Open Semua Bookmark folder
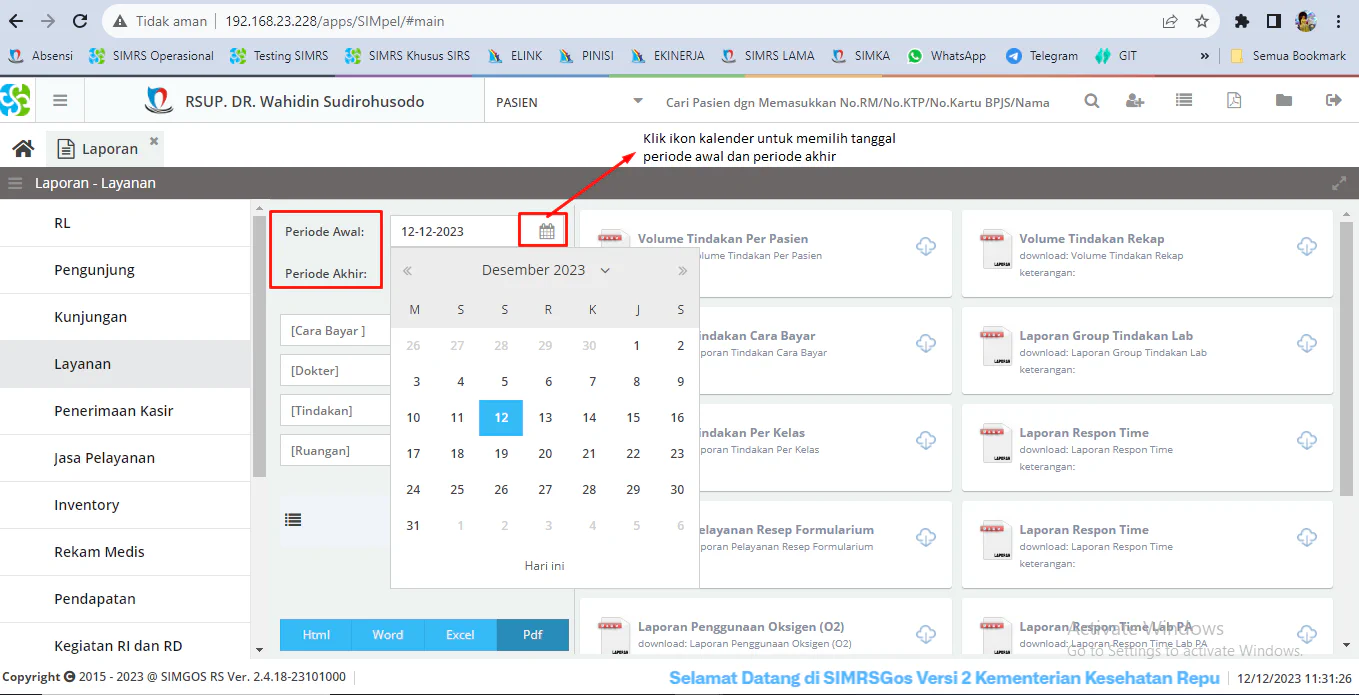 tap(1288, 56)
